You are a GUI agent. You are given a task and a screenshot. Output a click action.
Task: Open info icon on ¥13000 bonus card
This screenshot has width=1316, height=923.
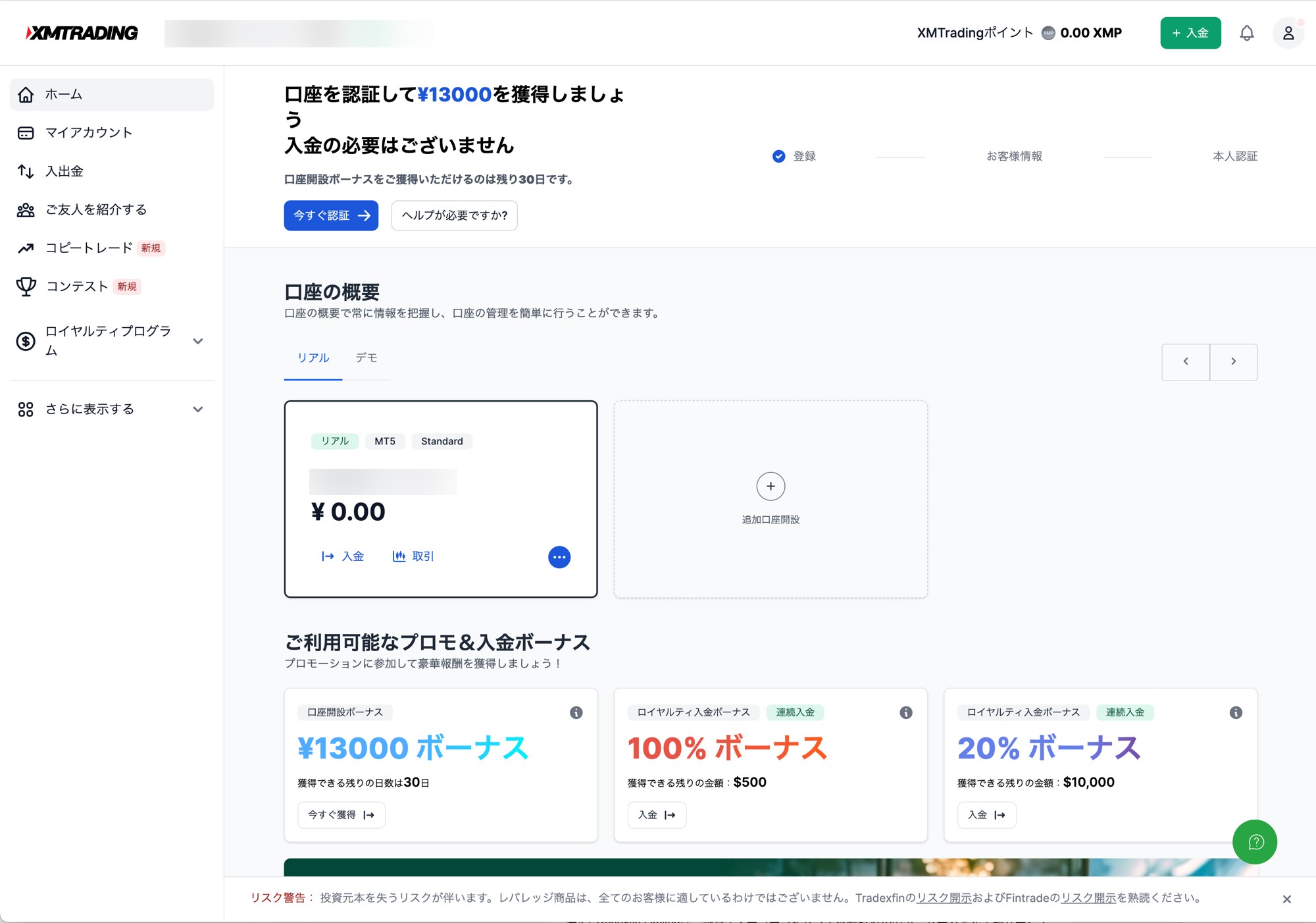point(576,712)
